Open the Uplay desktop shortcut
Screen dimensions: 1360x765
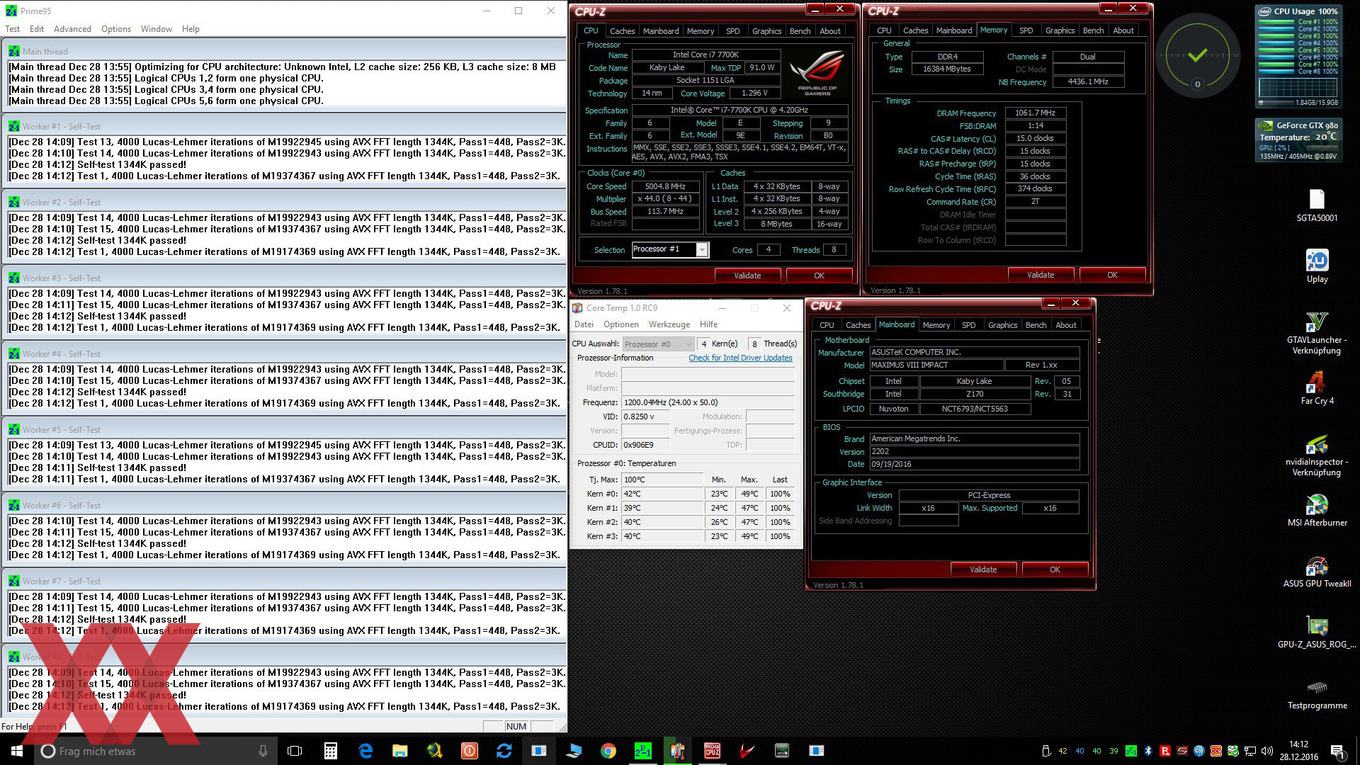pyautogui.click(x=1317, y=265)
